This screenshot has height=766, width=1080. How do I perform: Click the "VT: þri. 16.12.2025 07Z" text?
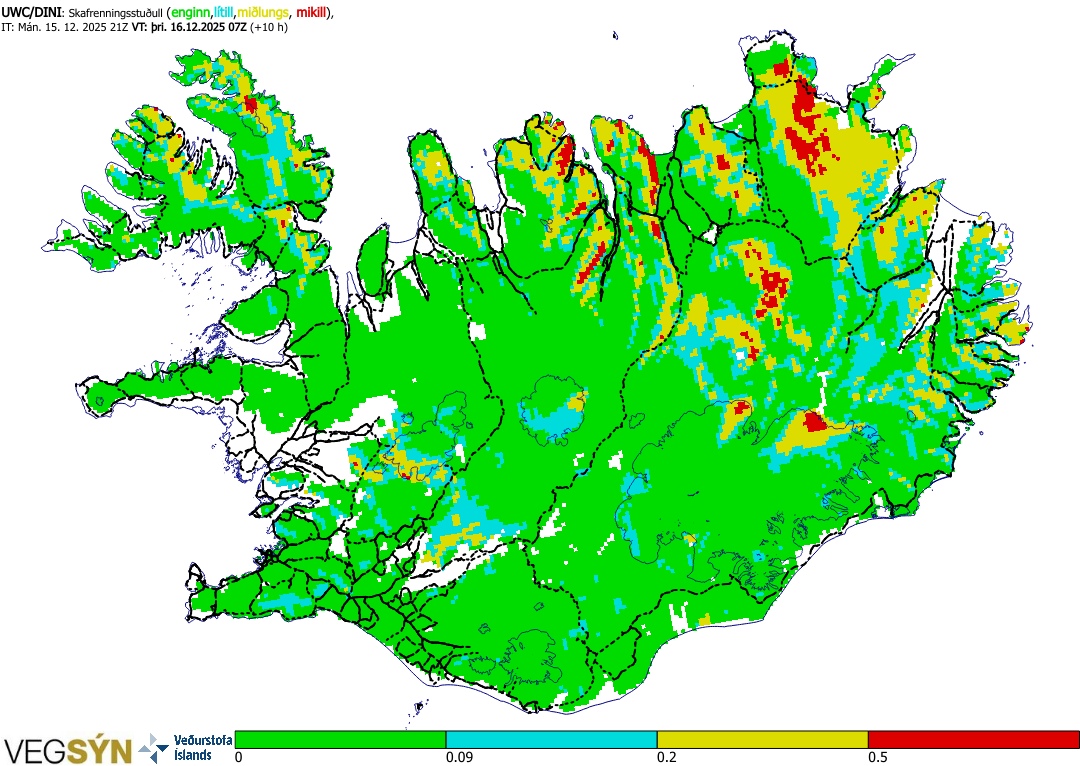pos(190,28)
